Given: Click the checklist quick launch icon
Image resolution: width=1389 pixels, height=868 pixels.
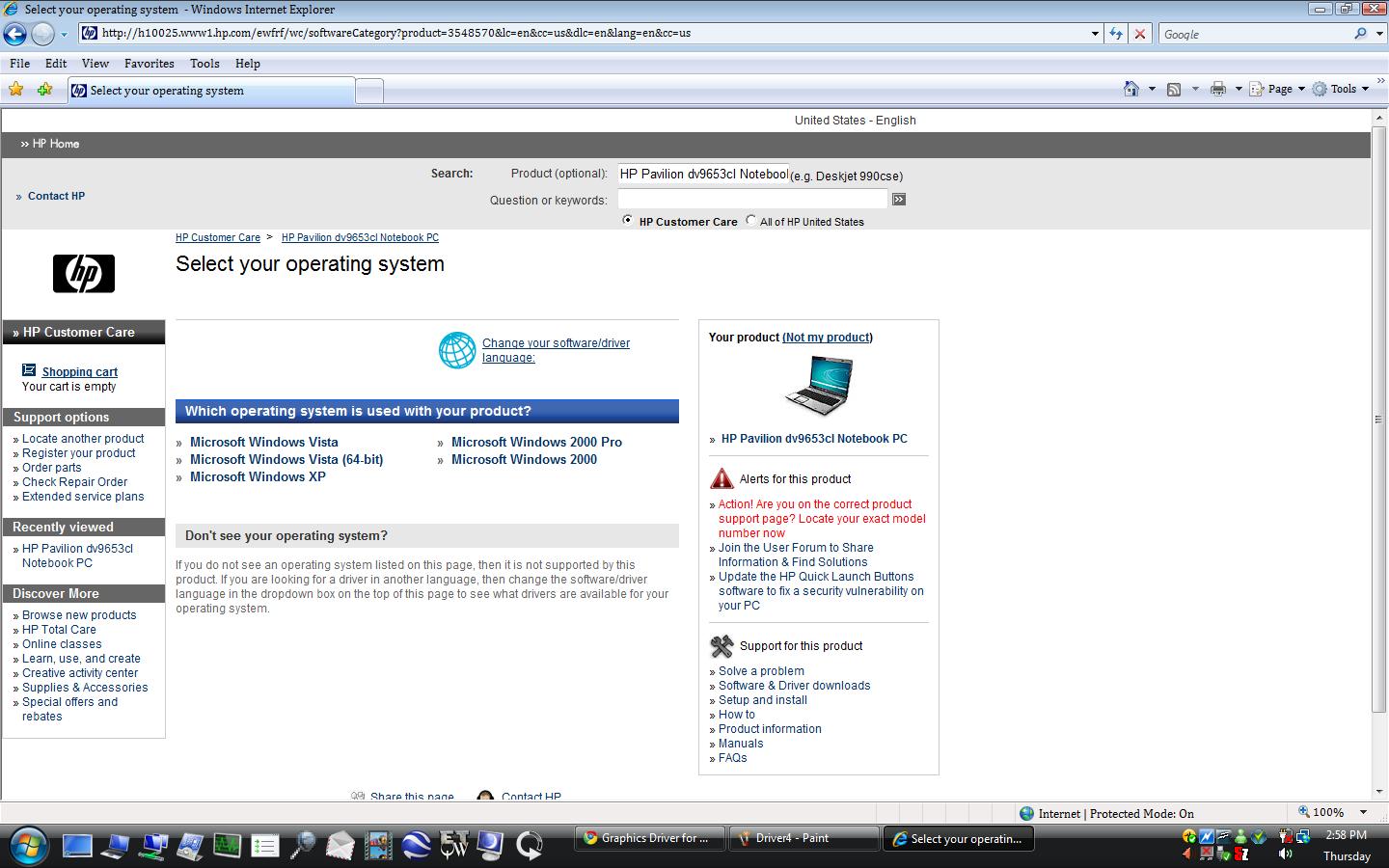Looking at the screenshot, I should point(265,846).
